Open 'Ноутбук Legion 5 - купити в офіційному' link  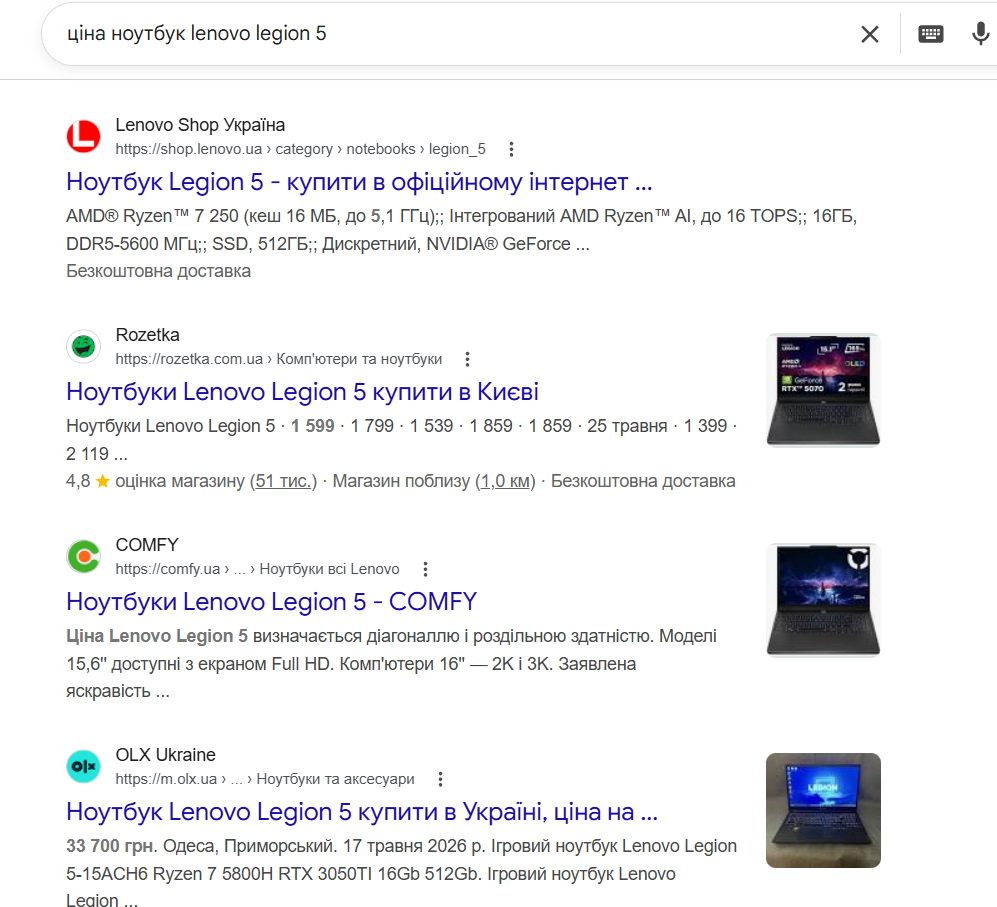pos(359,182)
